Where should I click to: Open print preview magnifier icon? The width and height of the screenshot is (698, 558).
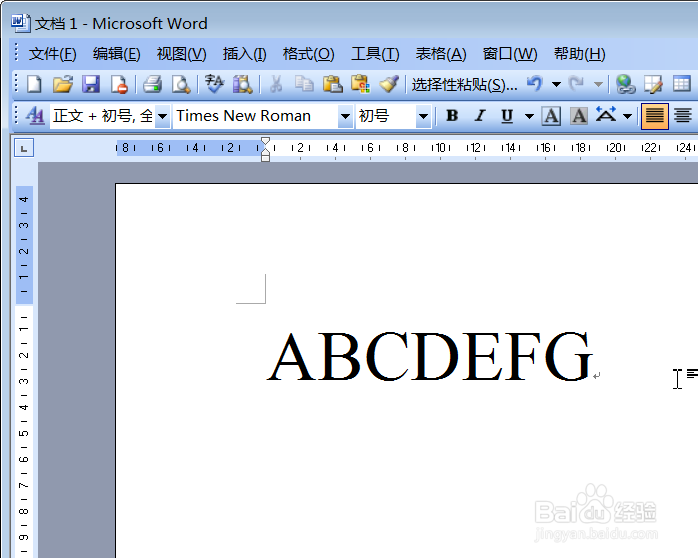point(181,84)
